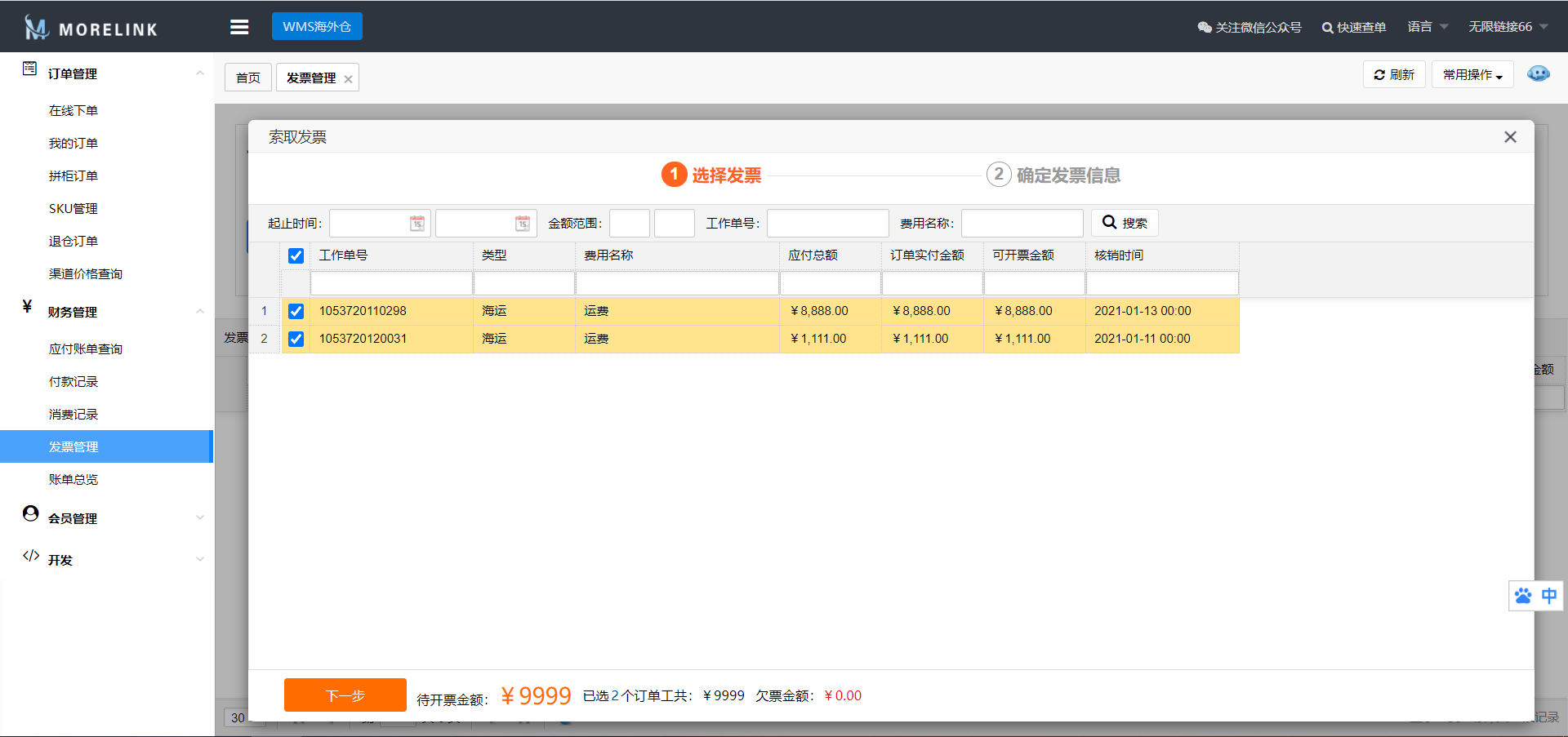Click the paw input method icon
The image size is (1568, 737).
coord(1523,596)
